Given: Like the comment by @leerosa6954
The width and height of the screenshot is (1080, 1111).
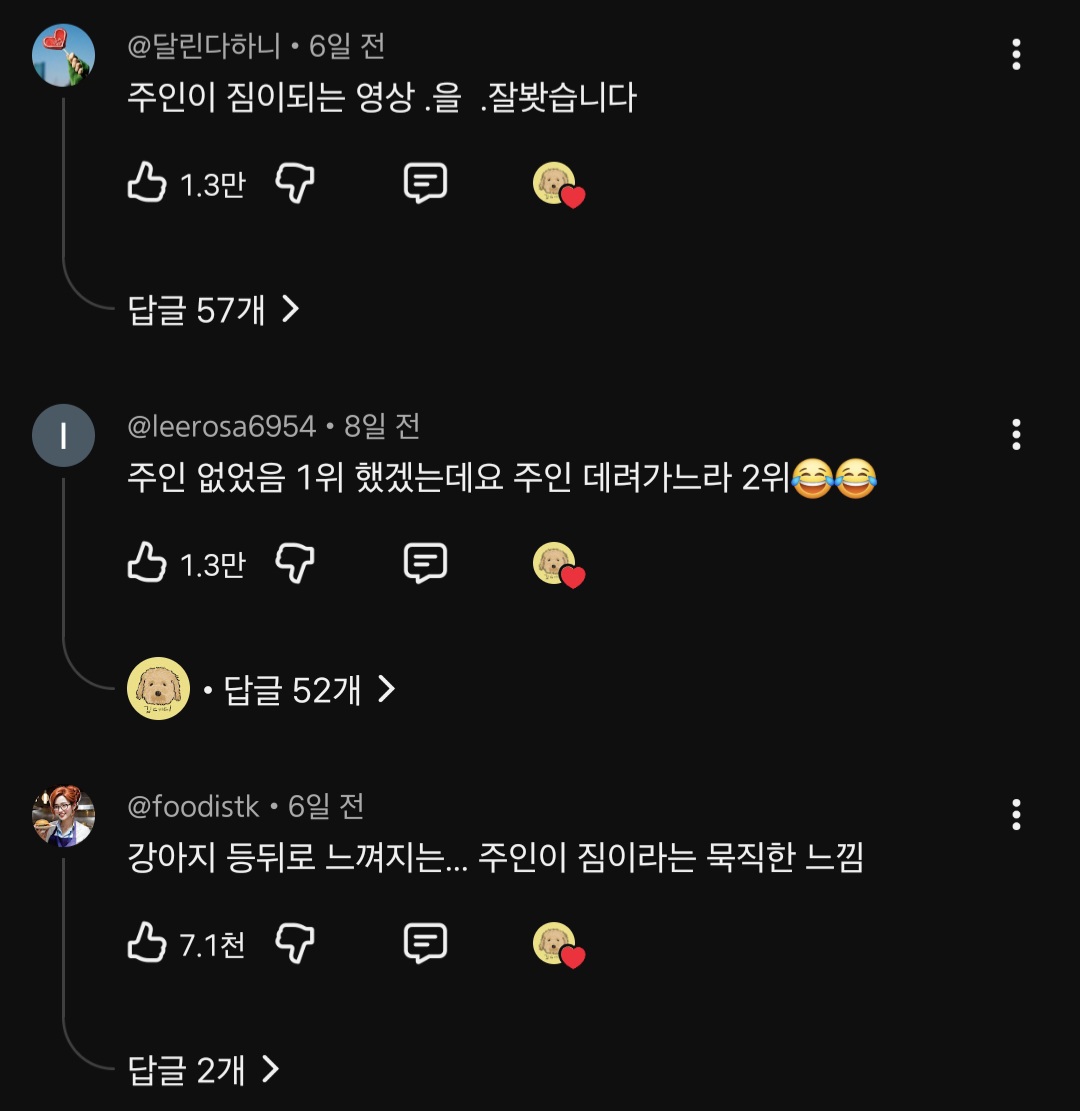Looking at the screenshot, I should pyautogui.click(x=147, y=564).
